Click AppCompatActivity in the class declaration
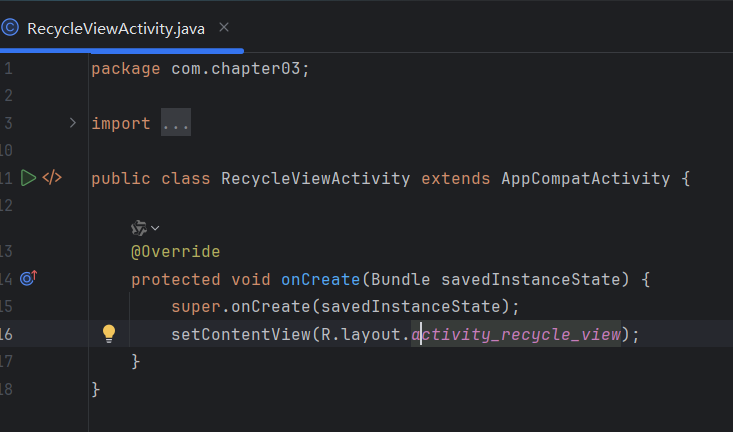The width and height of the screenshot is (733, 432). (586, 178)
